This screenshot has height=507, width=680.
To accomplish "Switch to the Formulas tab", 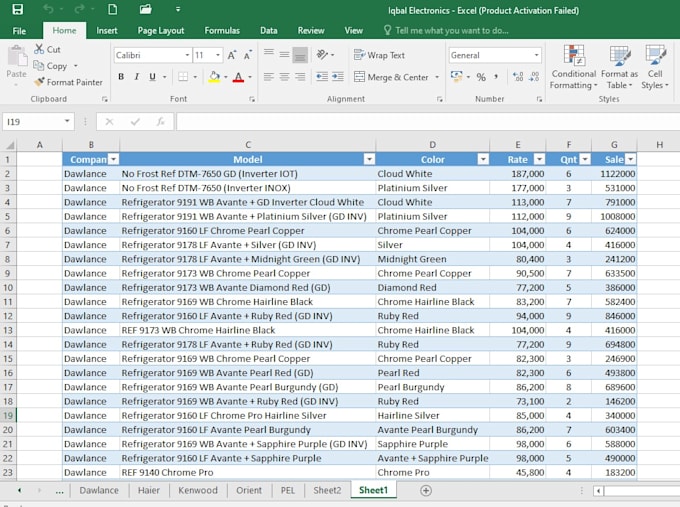I will pyautogui.click(x=222, y=30).
